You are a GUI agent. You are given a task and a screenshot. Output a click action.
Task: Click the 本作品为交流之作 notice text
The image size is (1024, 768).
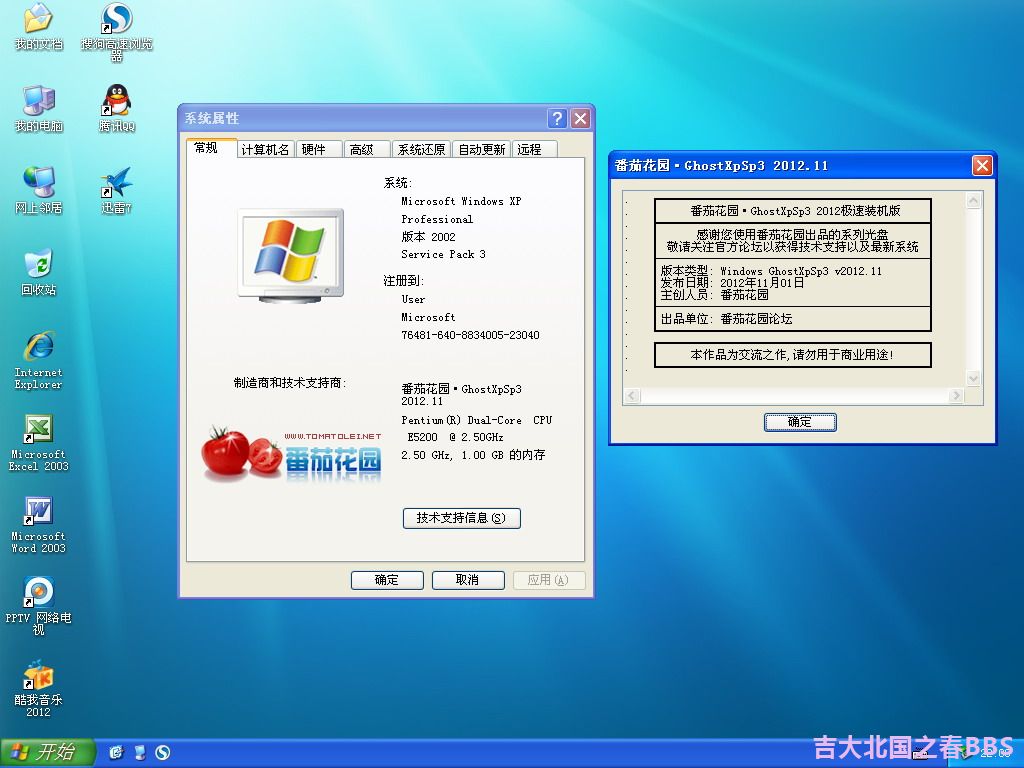tap(792, 355)
